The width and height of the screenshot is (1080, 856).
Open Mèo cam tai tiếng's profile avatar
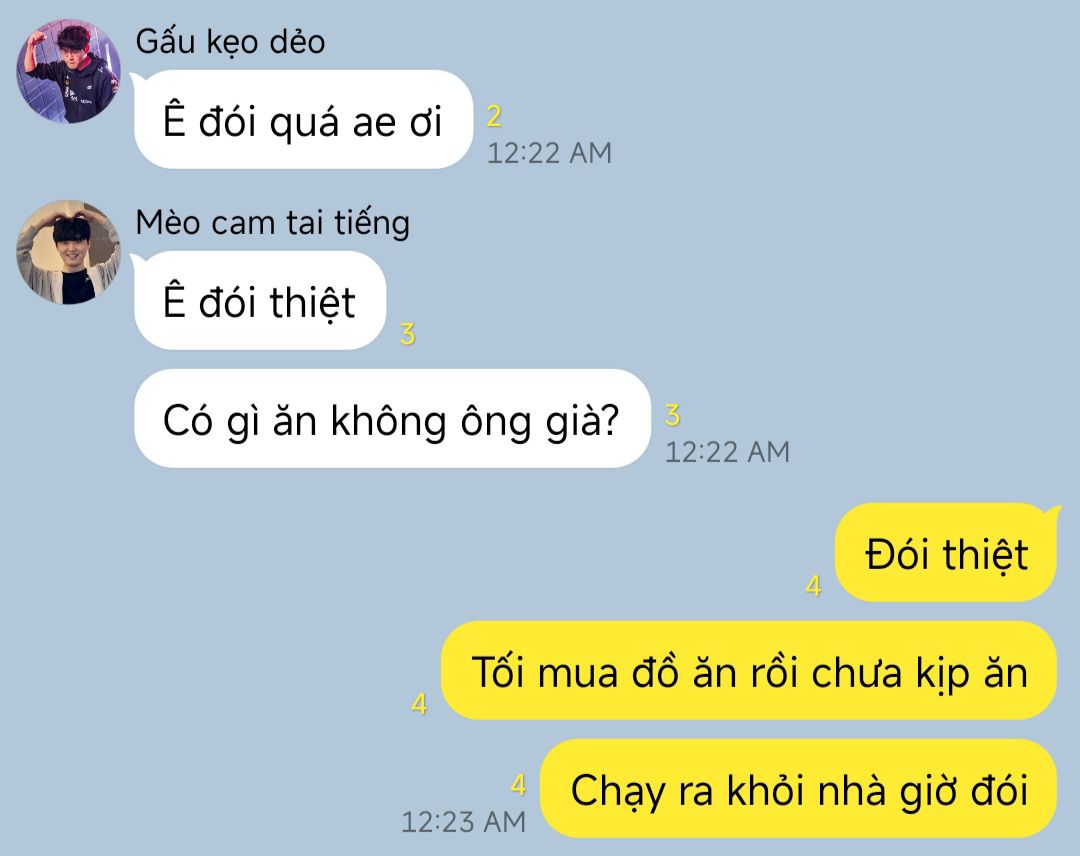coord(68,252)
